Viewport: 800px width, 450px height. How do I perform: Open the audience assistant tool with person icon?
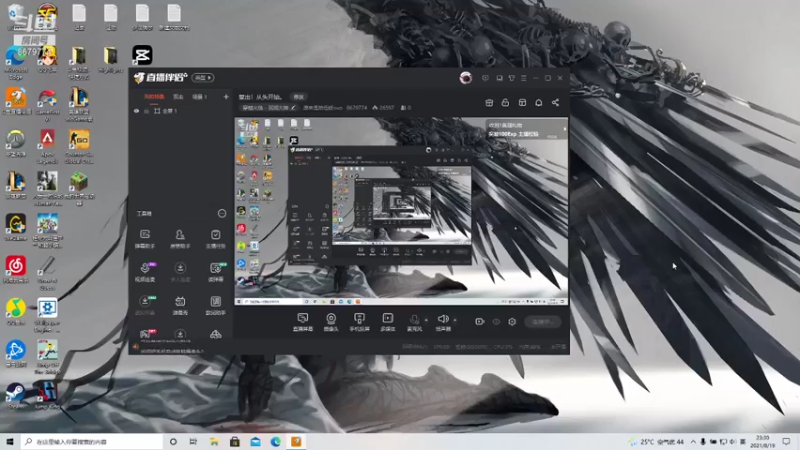180,239
